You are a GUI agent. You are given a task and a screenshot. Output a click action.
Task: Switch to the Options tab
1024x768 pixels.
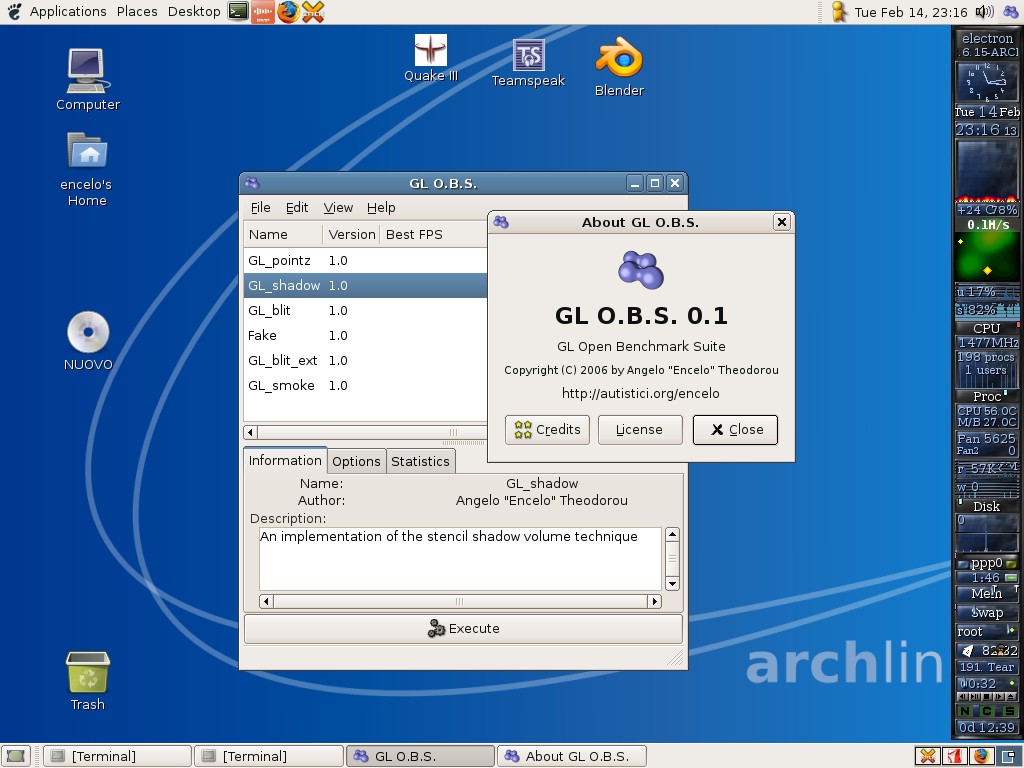click(356, 461)
